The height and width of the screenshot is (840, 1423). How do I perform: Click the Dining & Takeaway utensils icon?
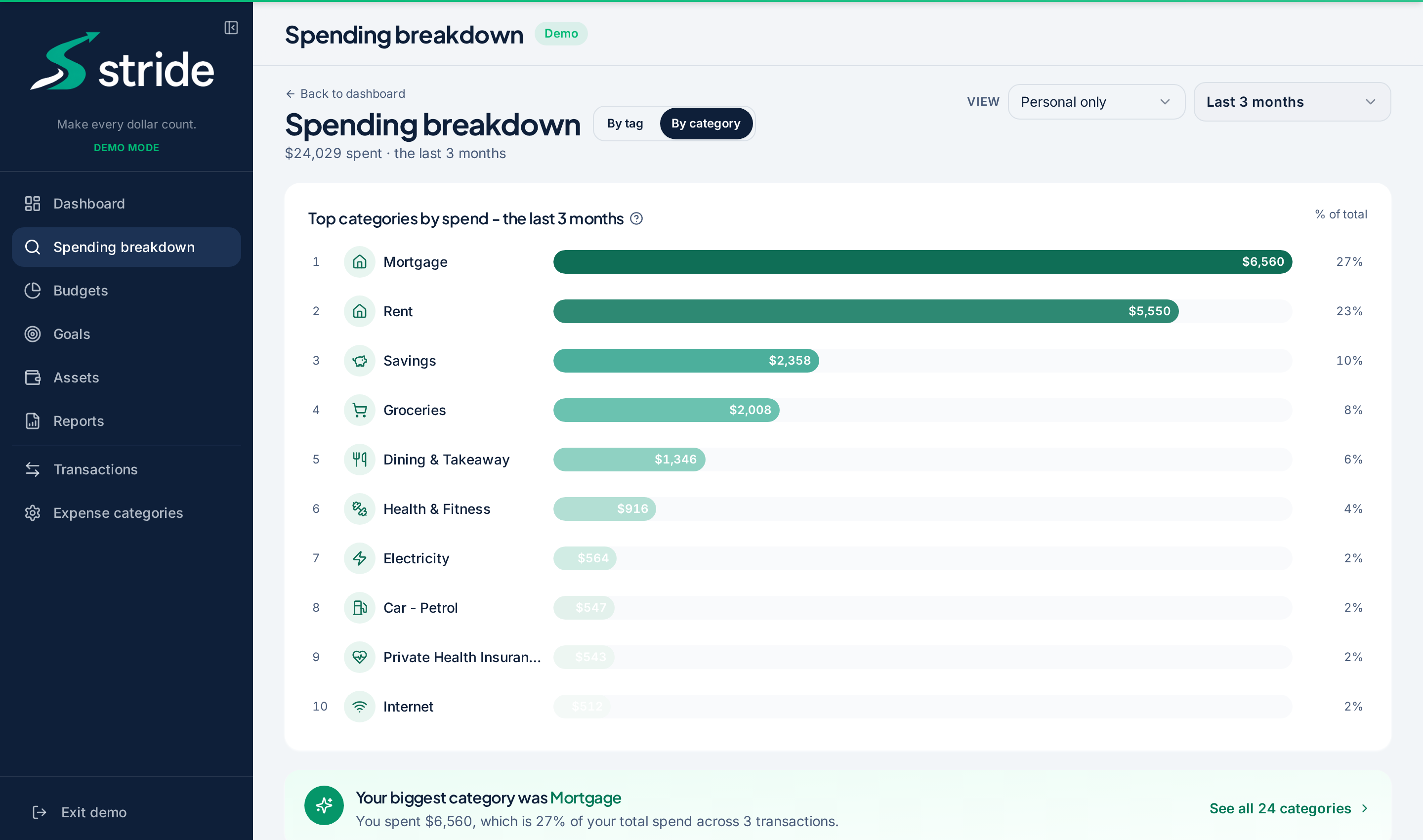pos(359,460)
